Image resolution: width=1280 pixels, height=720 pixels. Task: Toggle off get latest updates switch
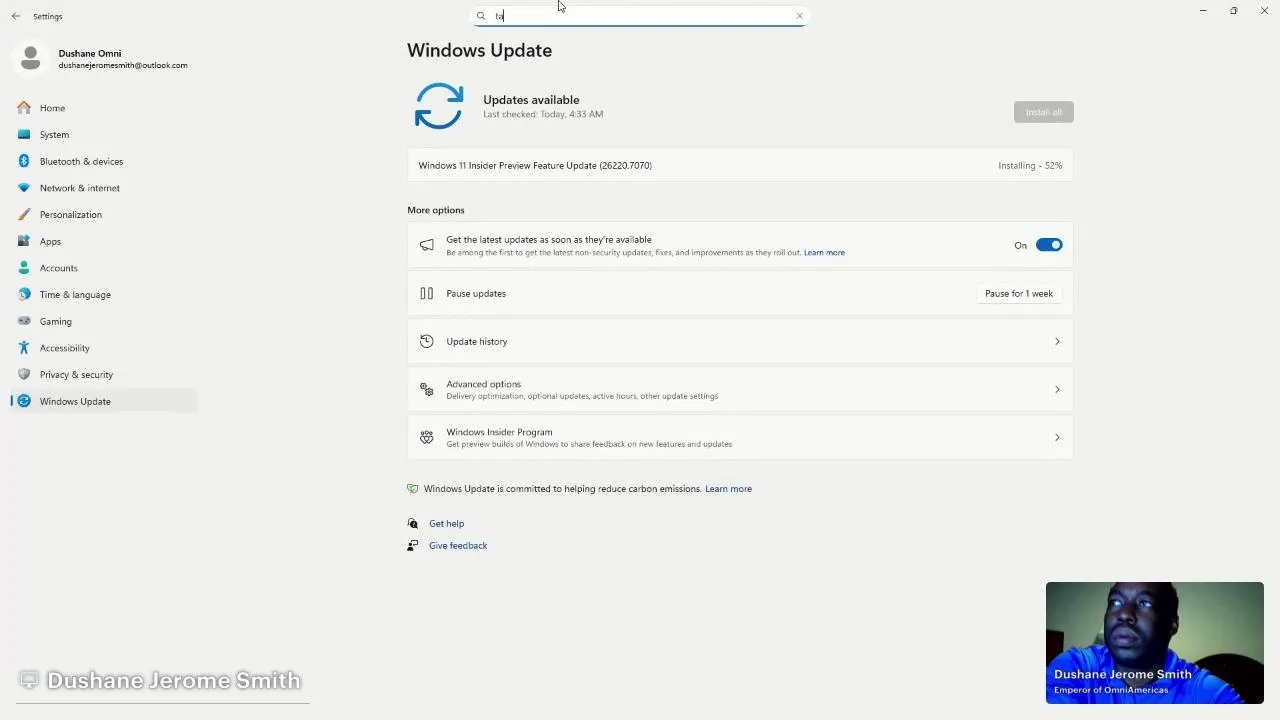1049,245
